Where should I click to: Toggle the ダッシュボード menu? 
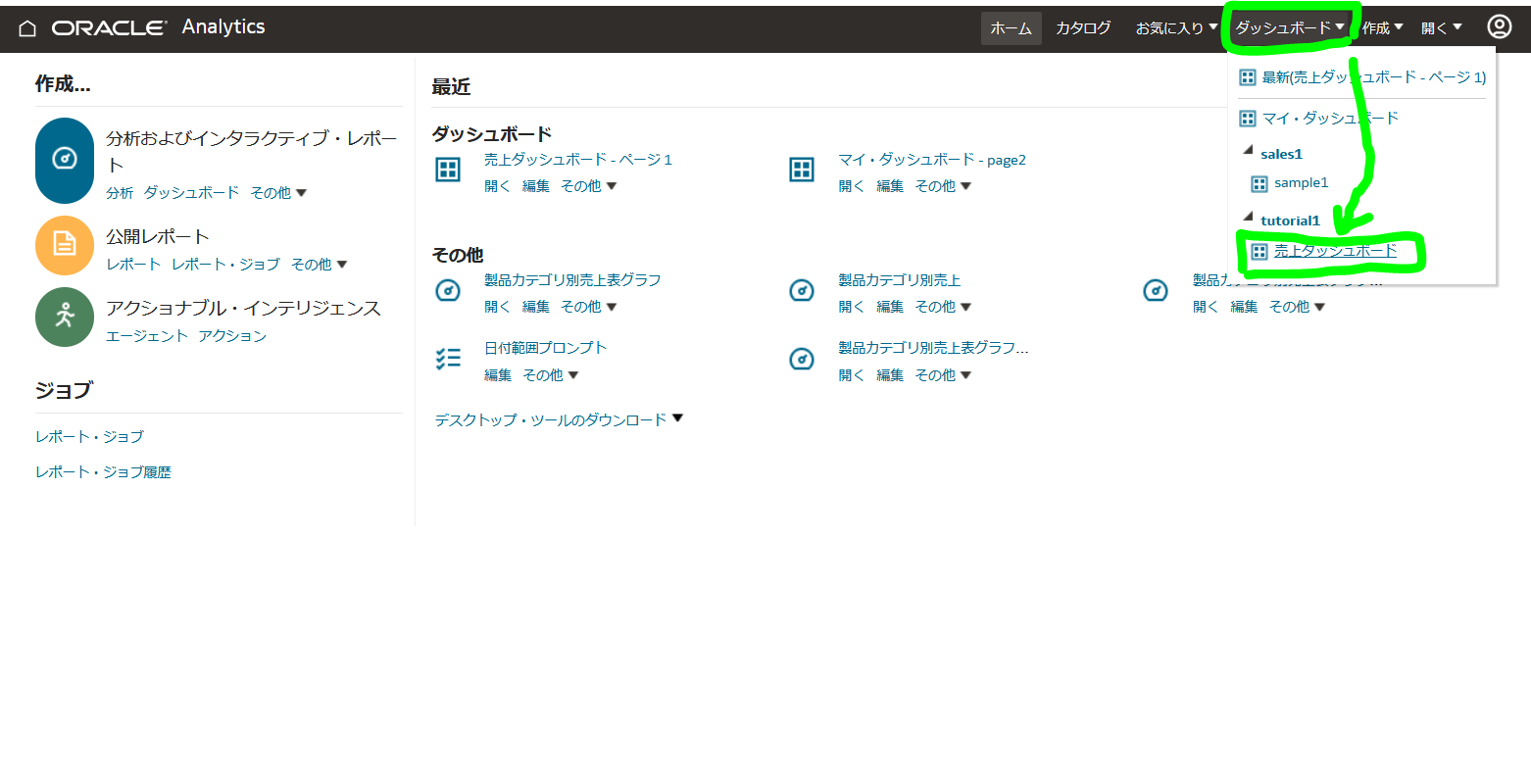click(1290, 27)
